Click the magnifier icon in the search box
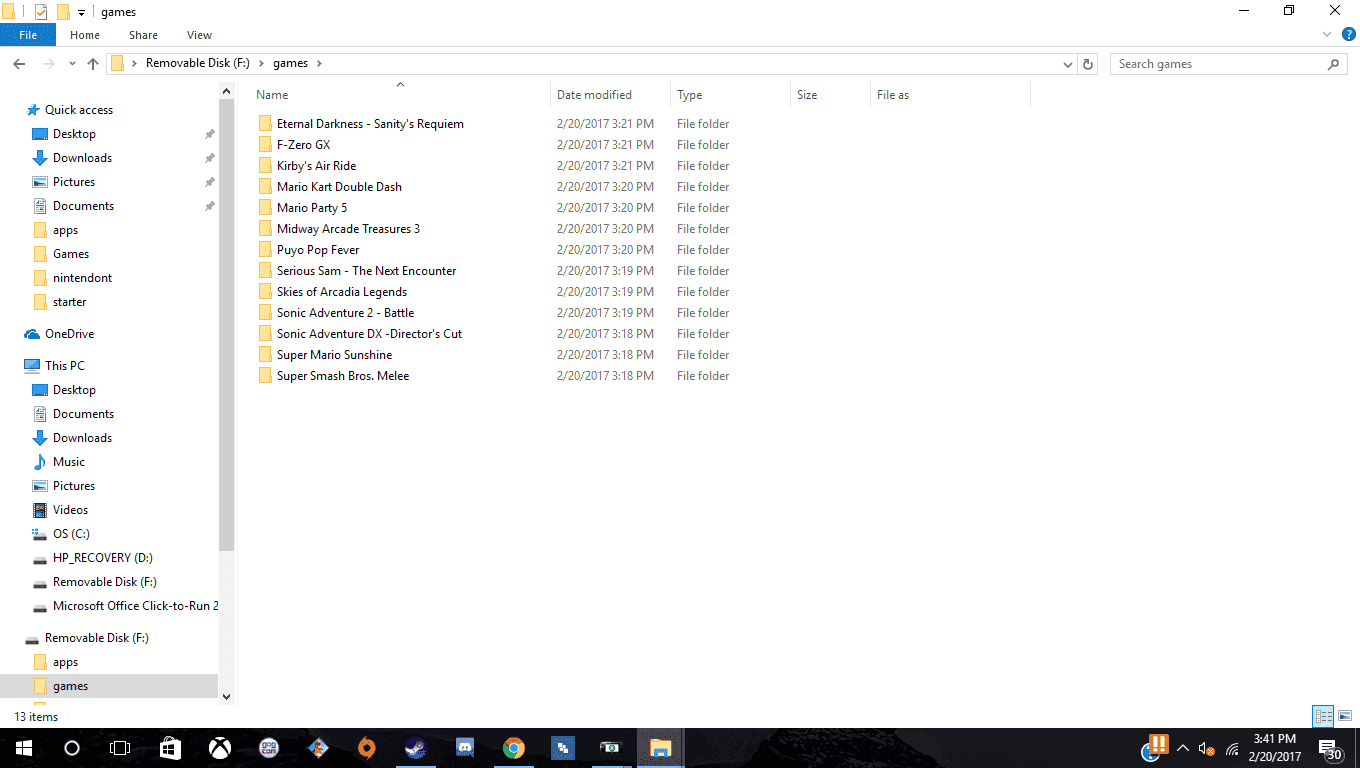This screenshot has height=768, width=1360. (1334, 64)
